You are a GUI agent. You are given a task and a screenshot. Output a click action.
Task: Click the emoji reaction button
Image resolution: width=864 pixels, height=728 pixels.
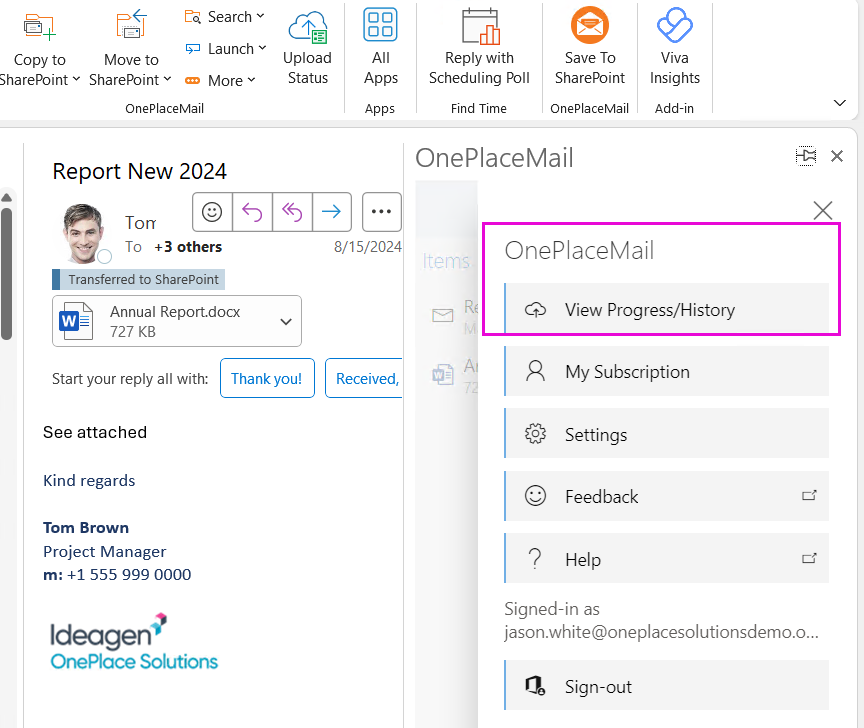coord(212,212)
